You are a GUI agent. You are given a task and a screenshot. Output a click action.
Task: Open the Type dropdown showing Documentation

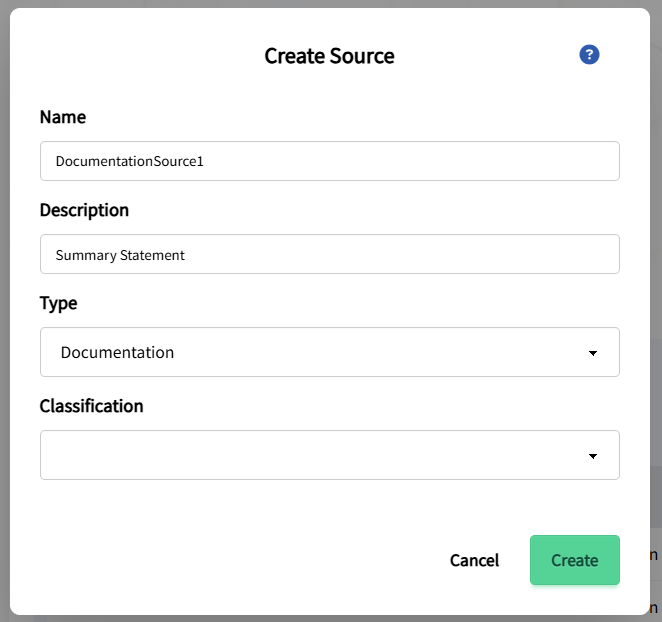coord(330,352)
